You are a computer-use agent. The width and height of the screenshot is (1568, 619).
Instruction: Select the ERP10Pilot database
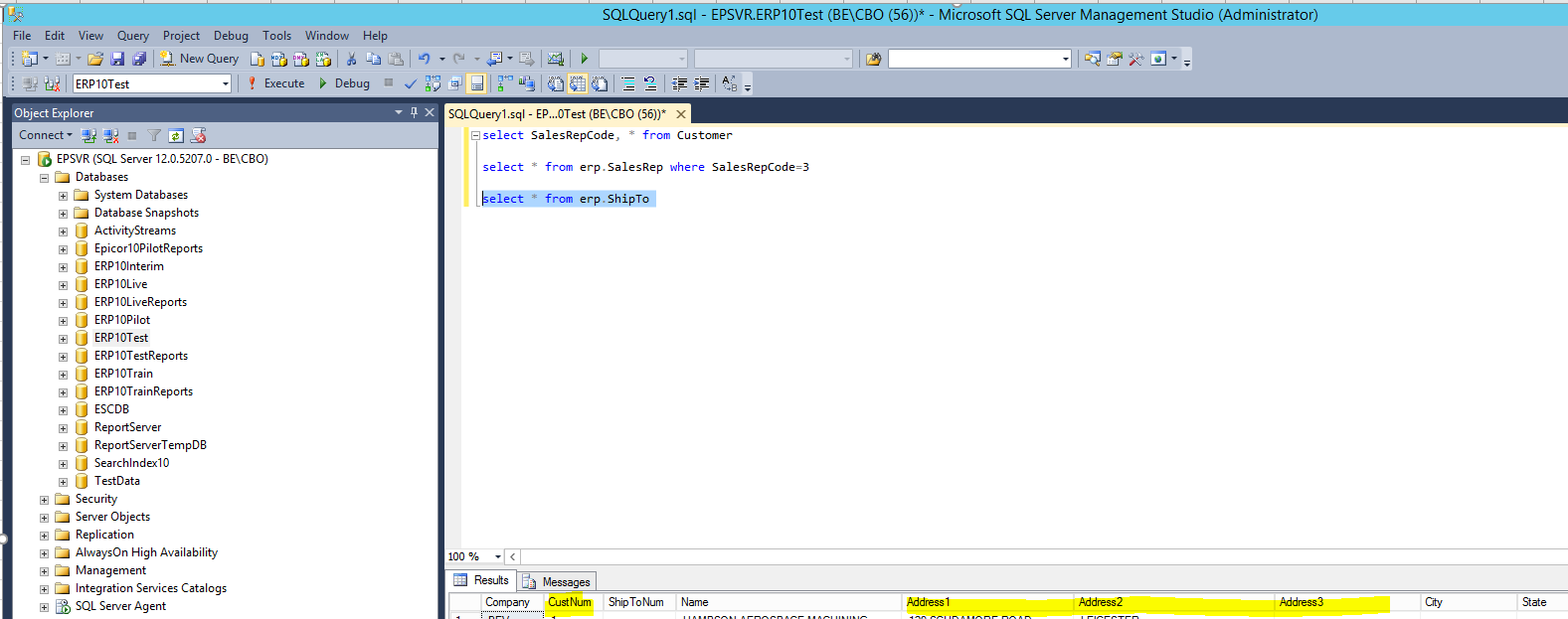point(122,320)
